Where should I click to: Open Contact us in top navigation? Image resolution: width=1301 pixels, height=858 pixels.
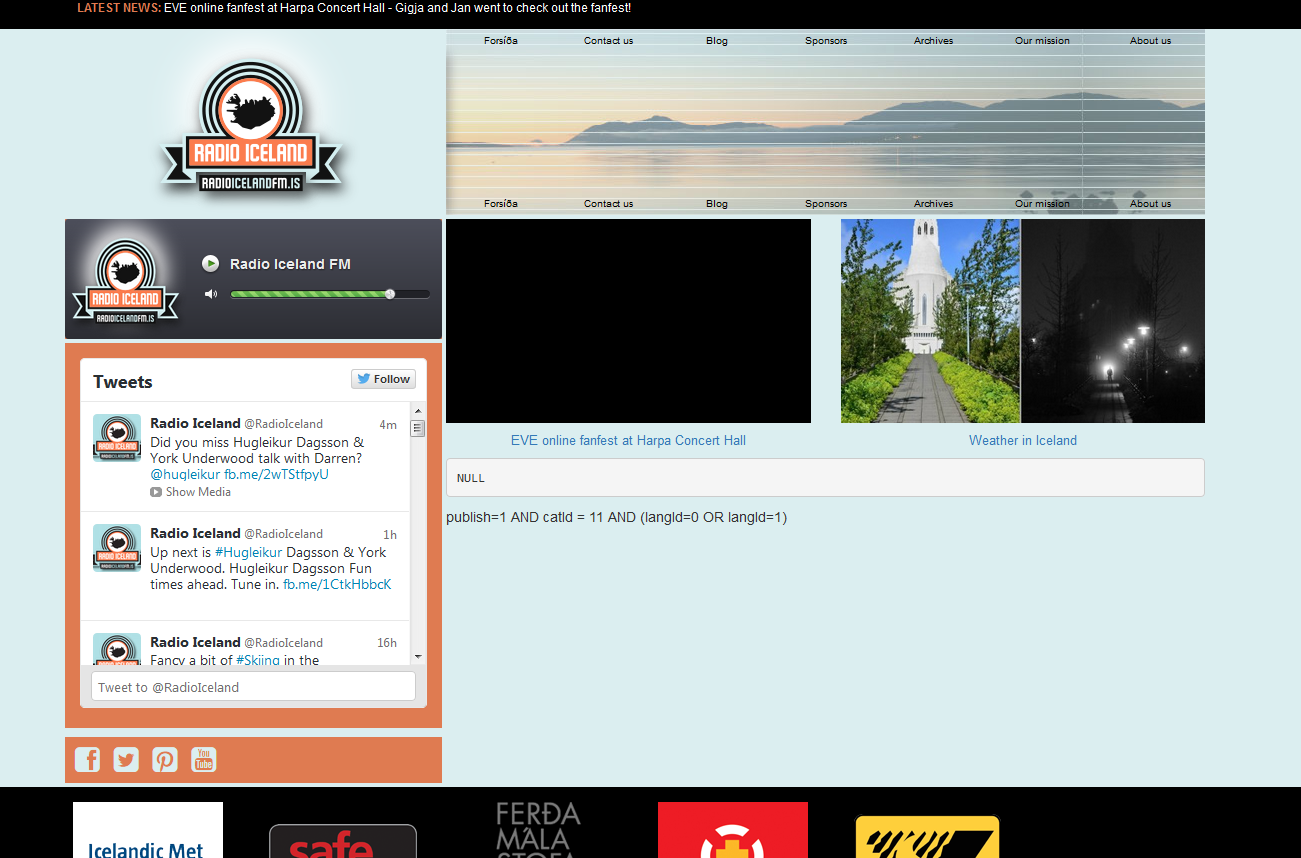click(609, 41)
